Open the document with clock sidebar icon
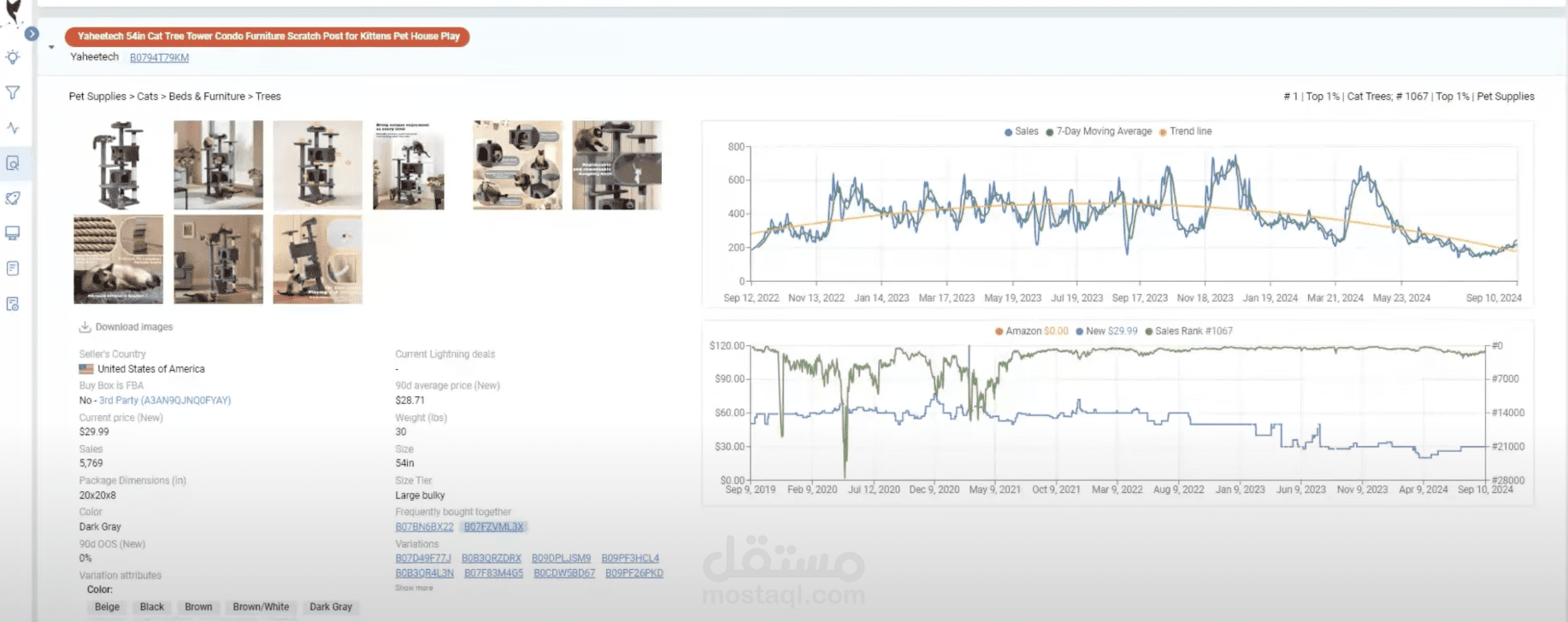The width and height of the screenshot is (1568, 622). tap(13, 304)
